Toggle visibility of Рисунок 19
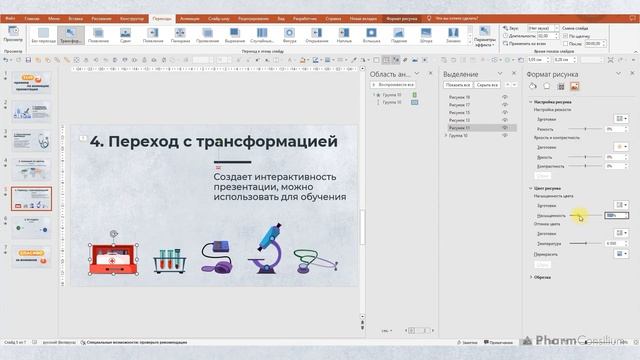Viewport: 640px width, 360px height. click(x=505, y=97)
